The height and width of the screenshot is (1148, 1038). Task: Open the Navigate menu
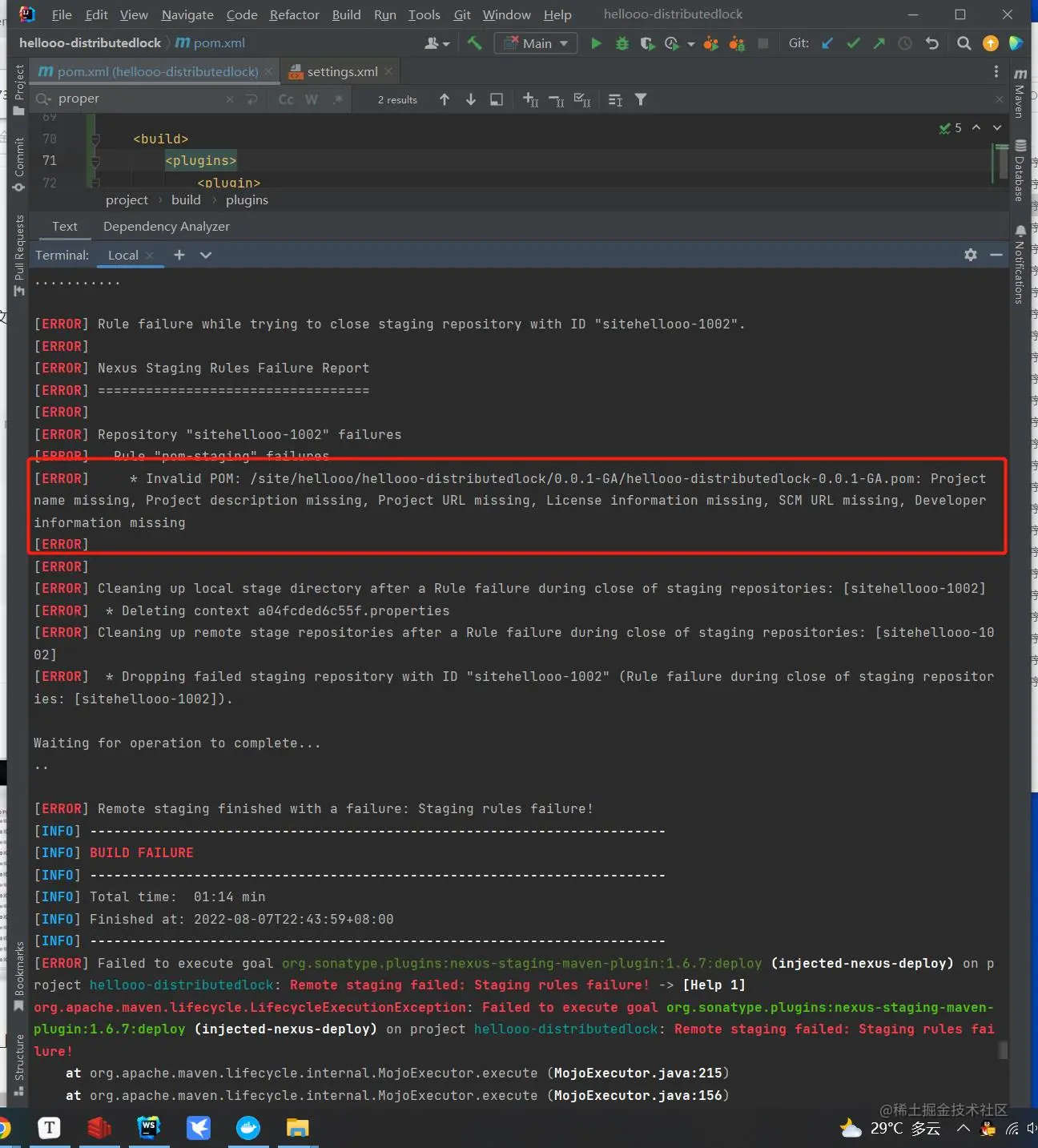click(x=187, y=14)
